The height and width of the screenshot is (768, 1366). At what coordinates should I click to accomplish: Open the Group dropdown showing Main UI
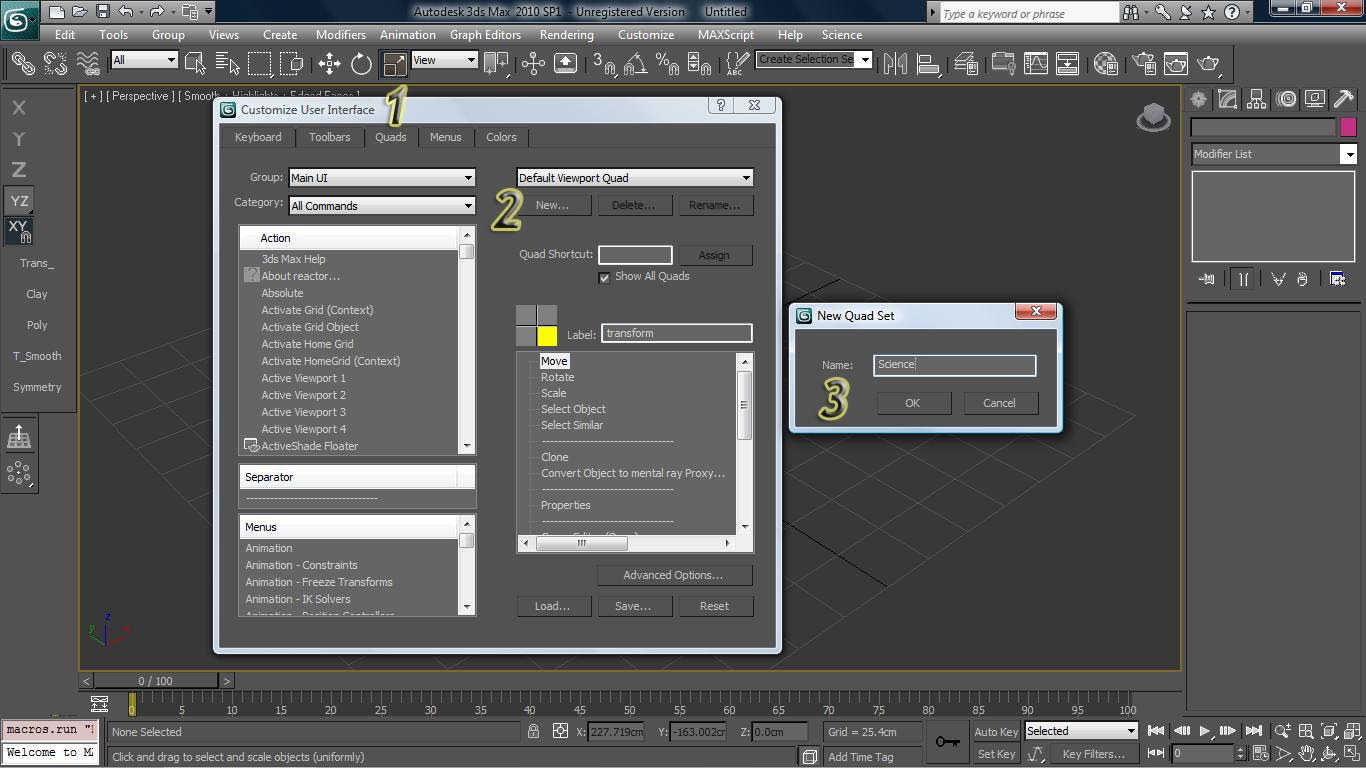click(x=381, y=178)
